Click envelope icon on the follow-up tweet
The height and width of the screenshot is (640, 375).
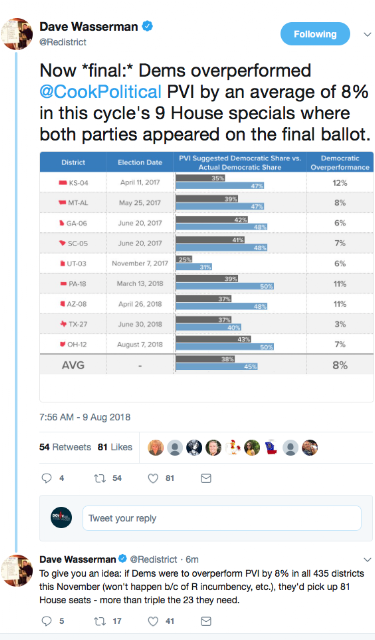(206, 622)
